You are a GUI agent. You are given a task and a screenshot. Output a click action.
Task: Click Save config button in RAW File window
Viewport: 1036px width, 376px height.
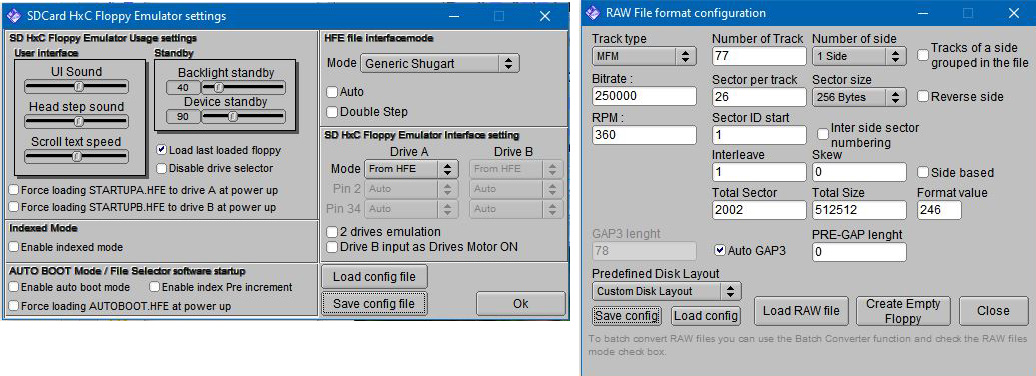(x=626, y=316)
